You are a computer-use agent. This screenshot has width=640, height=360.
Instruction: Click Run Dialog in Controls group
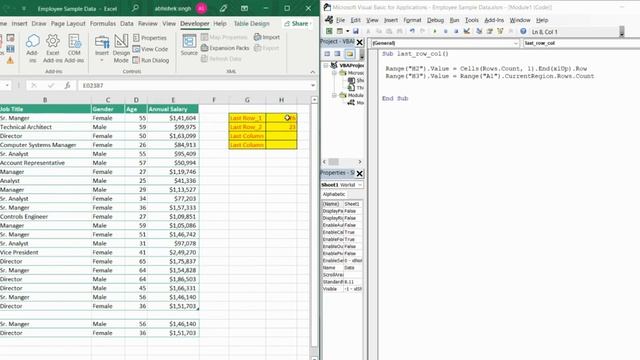point(151,60)
